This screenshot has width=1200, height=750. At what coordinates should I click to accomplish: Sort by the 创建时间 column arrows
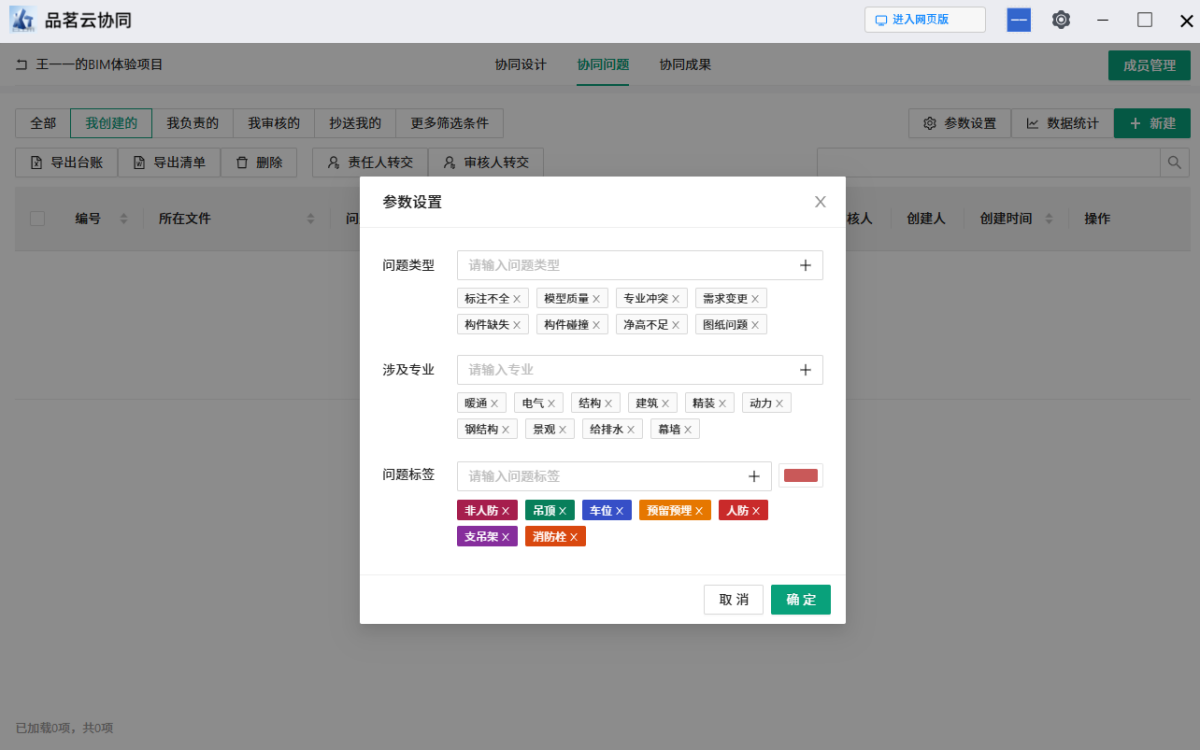tap(1048, 218)
